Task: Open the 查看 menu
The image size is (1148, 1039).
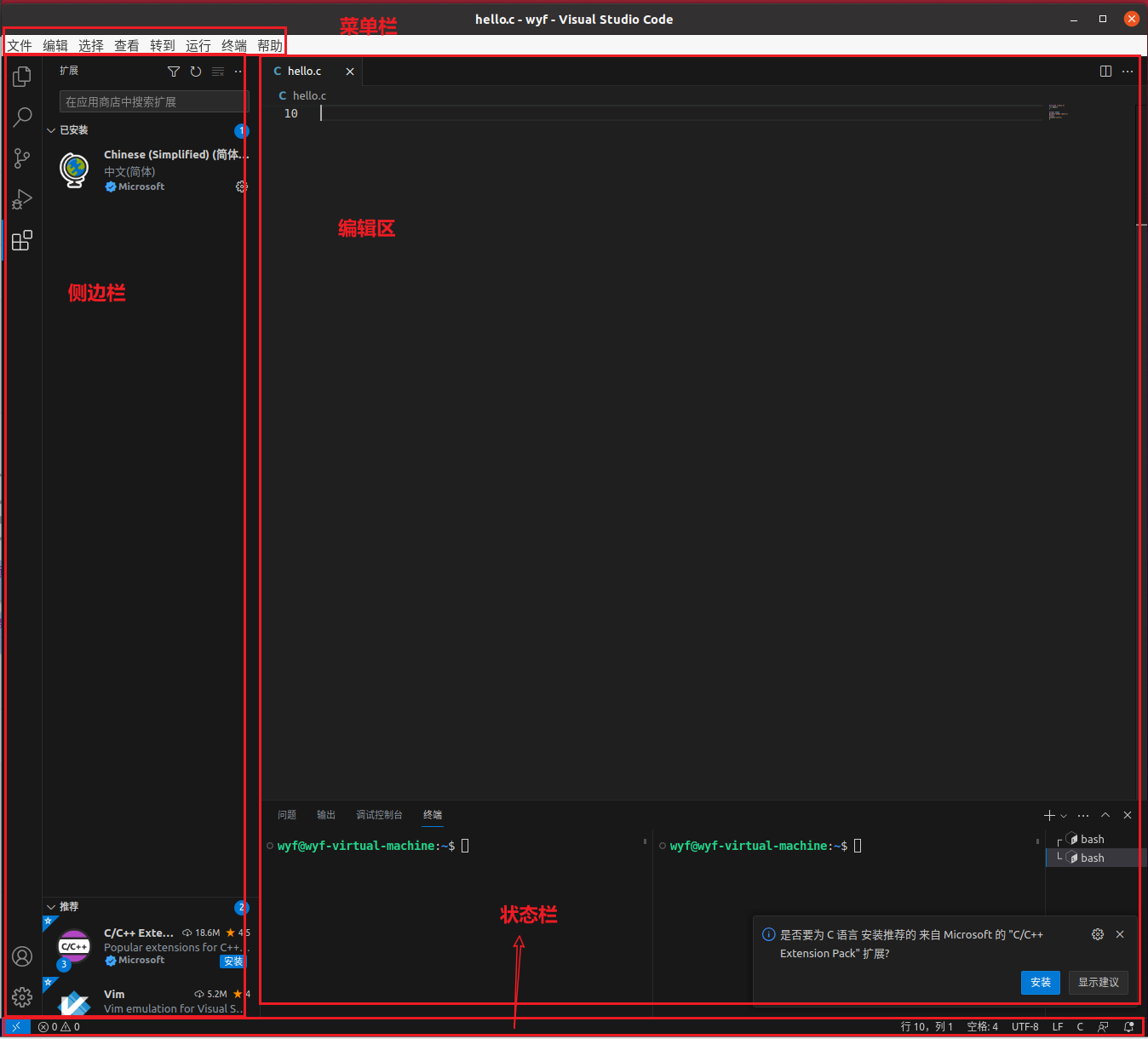Action: coord(127,46)
